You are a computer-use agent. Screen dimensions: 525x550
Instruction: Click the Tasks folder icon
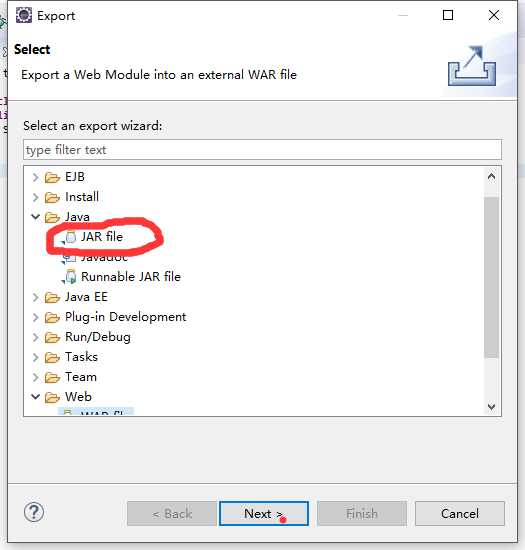tap(52, 357)
